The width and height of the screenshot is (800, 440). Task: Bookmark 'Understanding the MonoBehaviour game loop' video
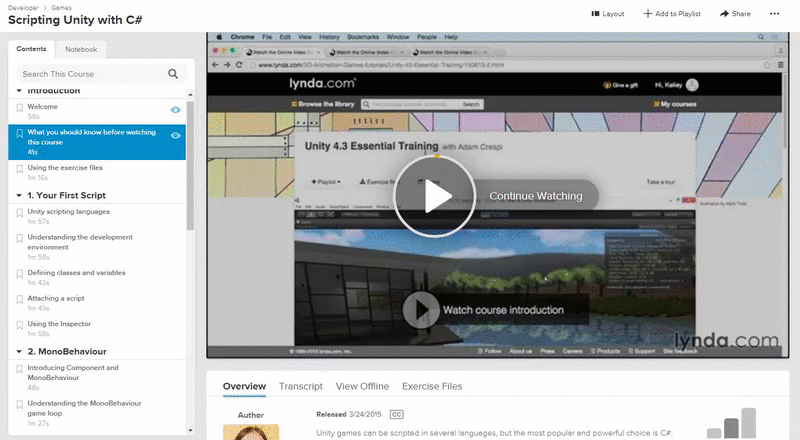[x=19, y=404]
